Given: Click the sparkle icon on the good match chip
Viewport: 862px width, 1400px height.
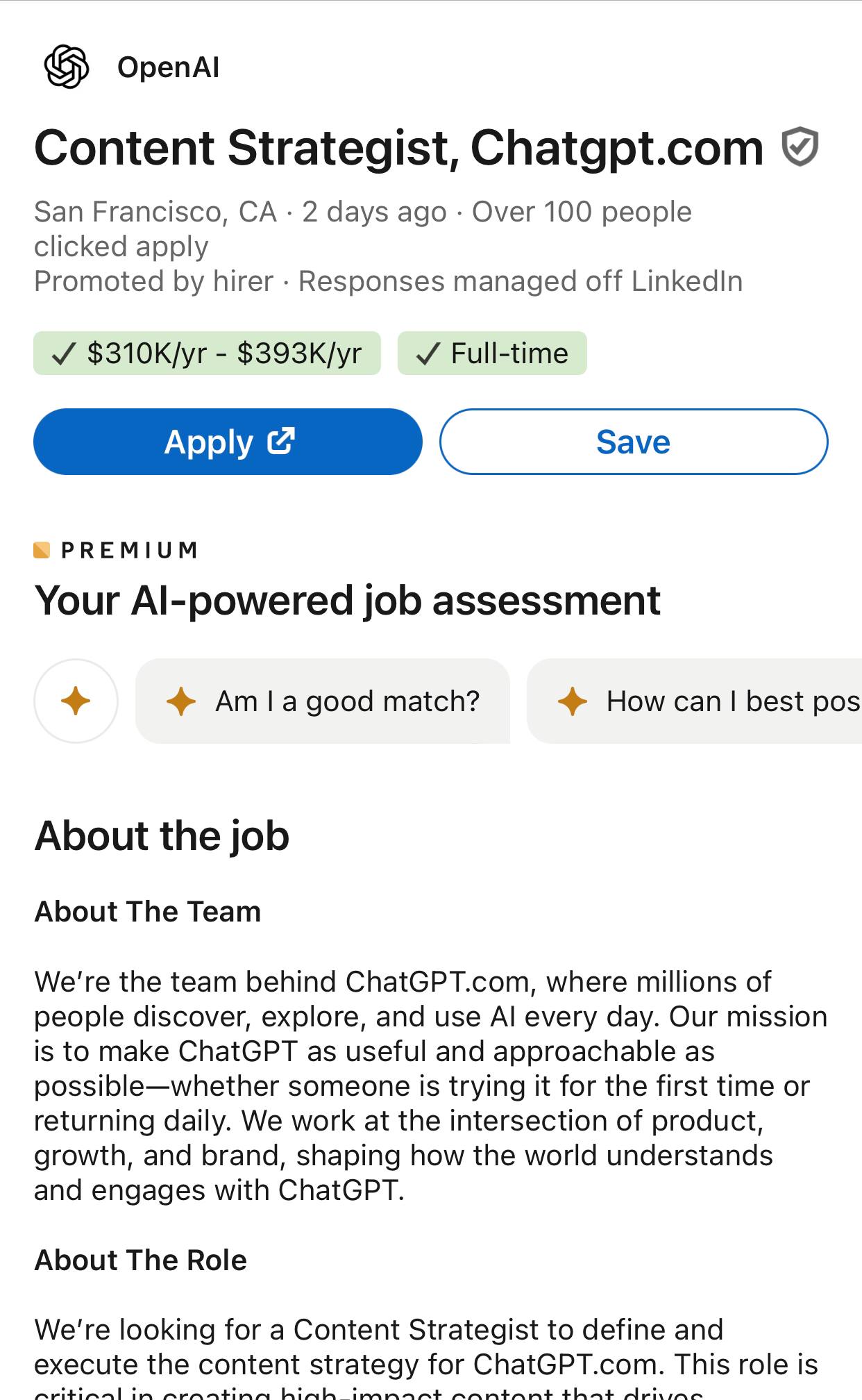Looking at the screenshot, I should tap(182, 701).
